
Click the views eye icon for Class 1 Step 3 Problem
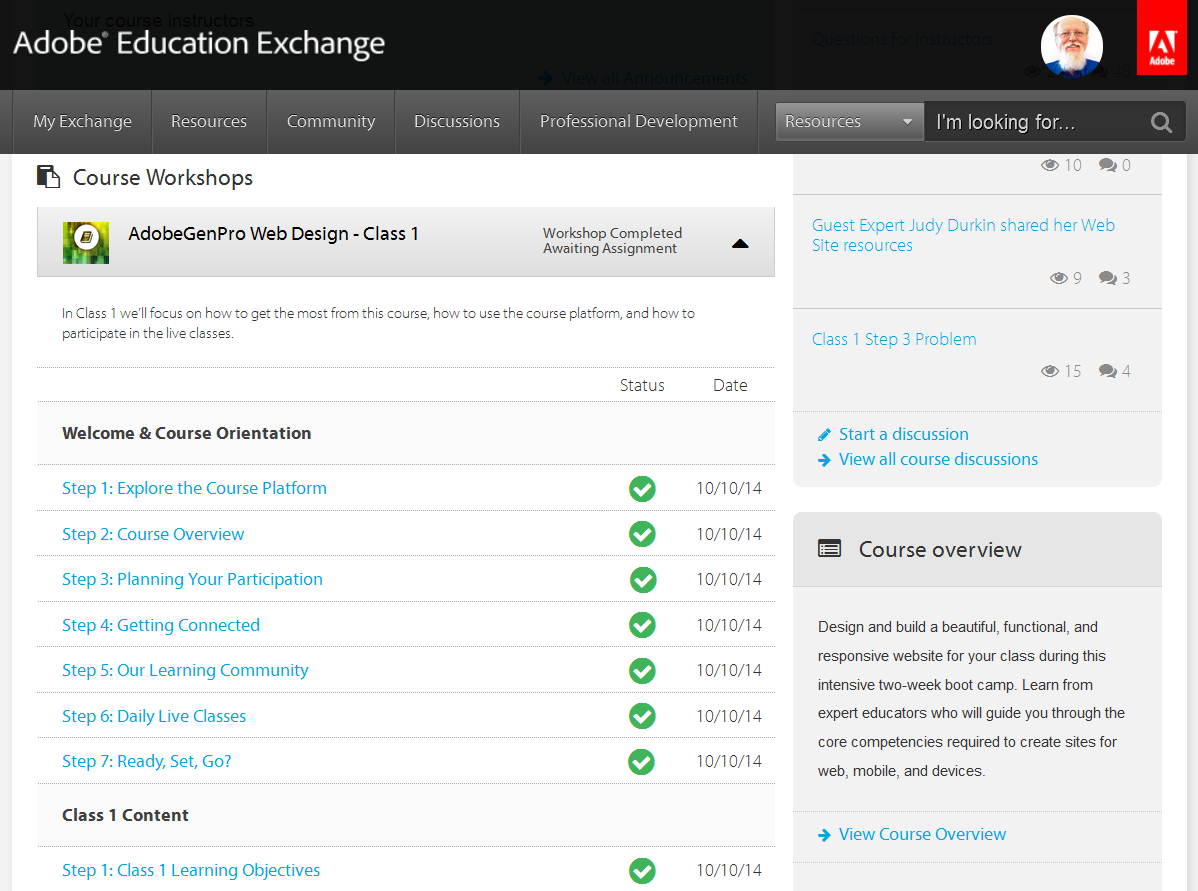click(x=1050, y=371)
